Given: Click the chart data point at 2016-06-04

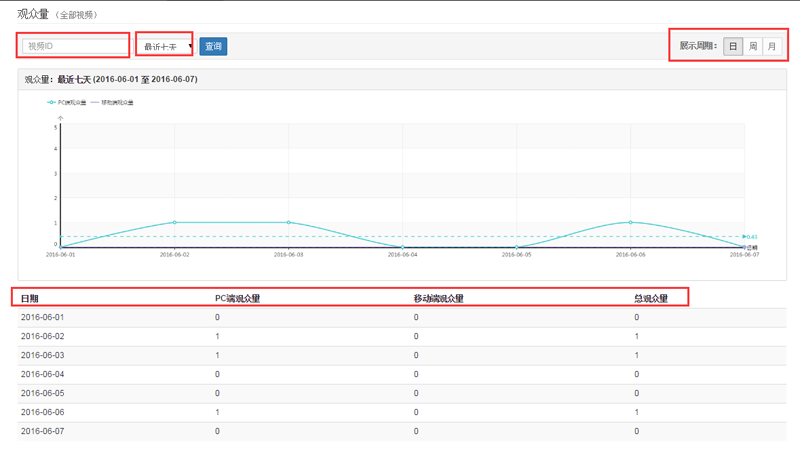Looking at the screenshot, I should click(403, 246).
